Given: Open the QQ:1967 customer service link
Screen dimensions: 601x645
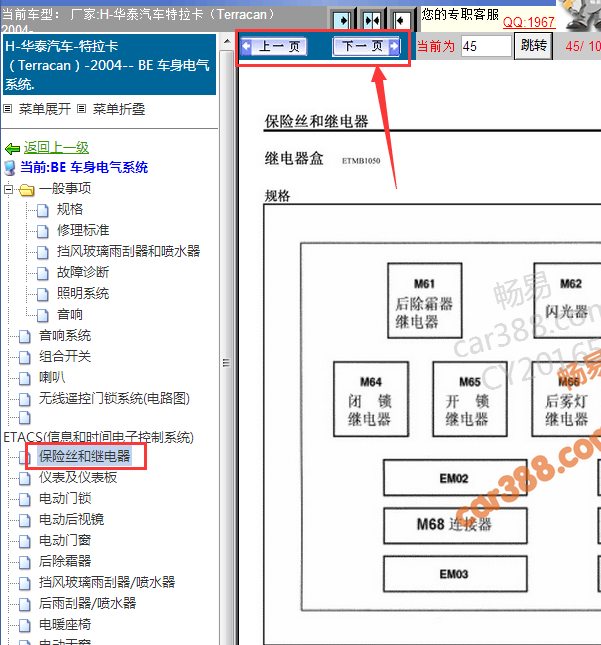Looking at the screenshot, I should coord(529,22).
